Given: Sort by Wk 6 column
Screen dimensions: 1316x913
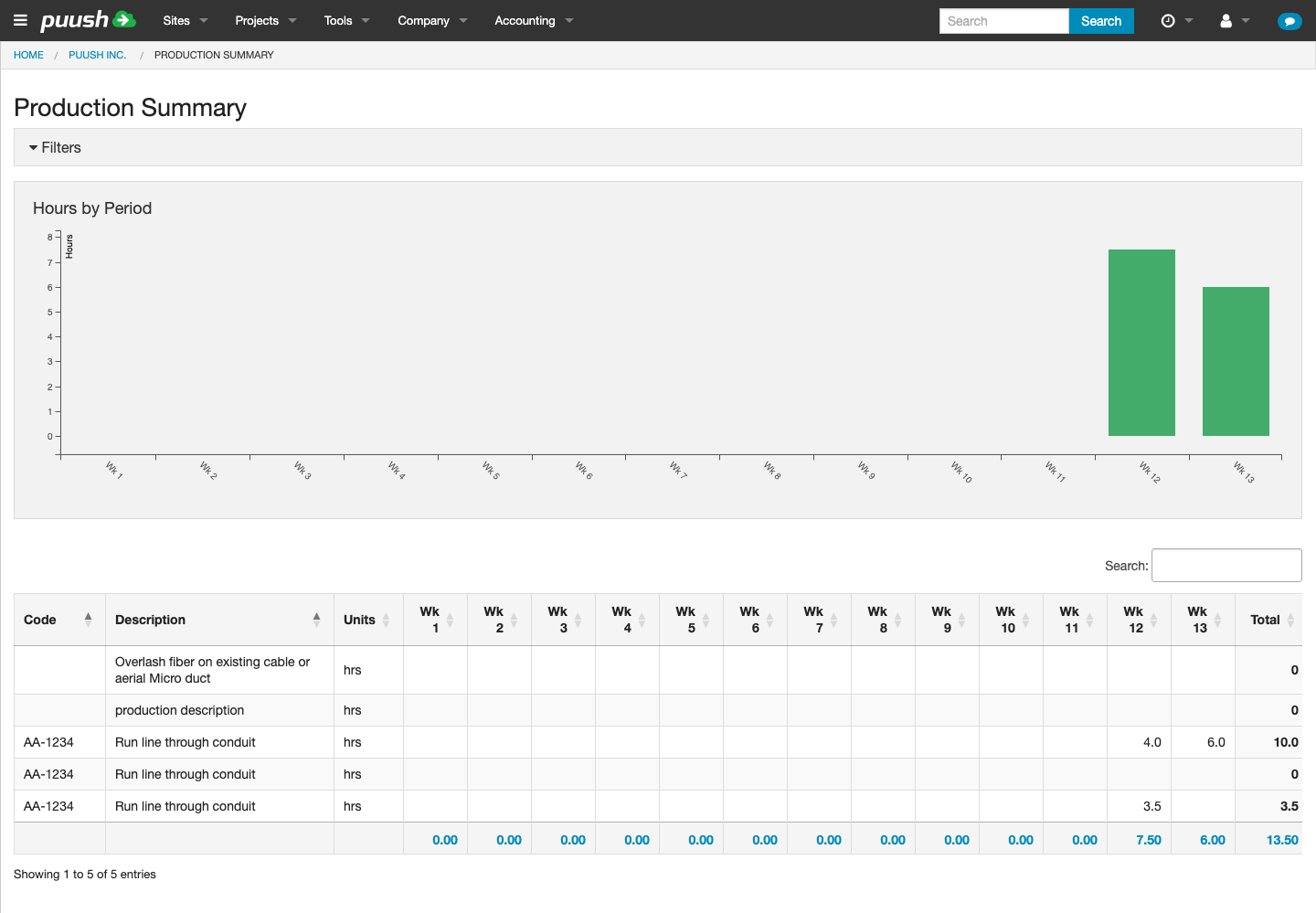Looking at the screenshot, I should coord(755,620).
